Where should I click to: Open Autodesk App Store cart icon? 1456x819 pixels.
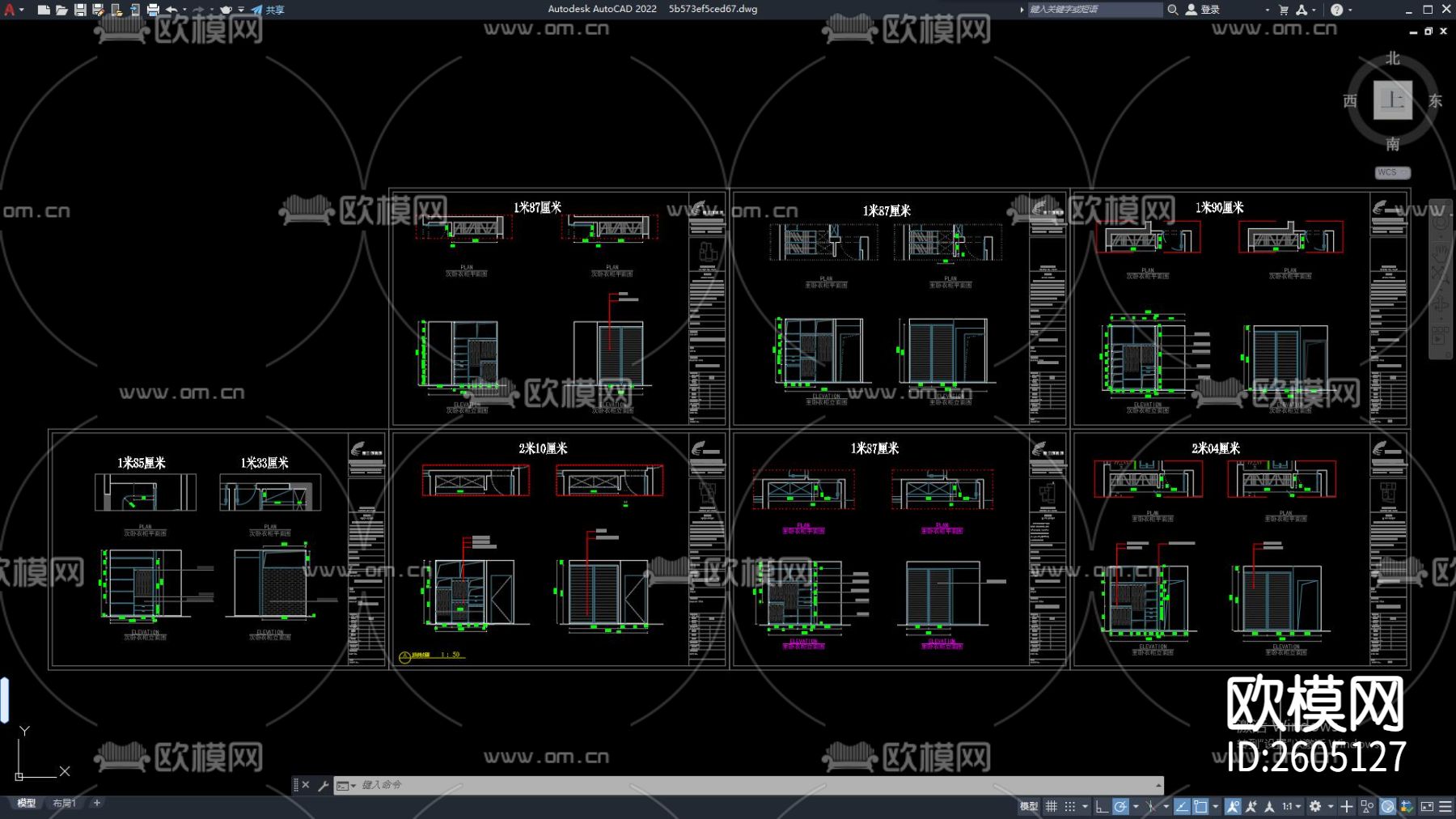1284,10
